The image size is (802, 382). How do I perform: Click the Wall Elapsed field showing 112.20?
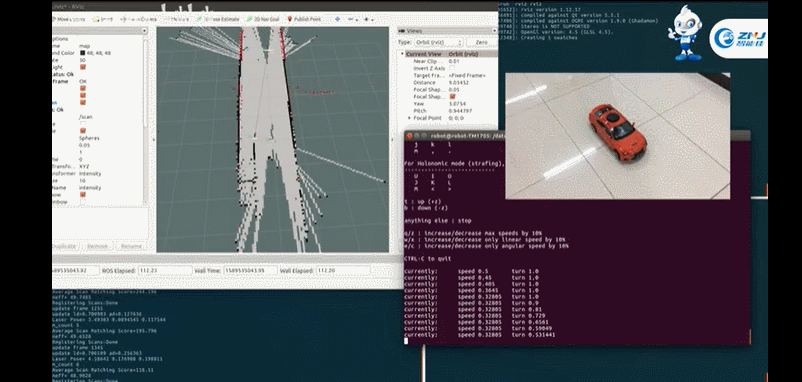pyautogui.click(x=343, y=271)
